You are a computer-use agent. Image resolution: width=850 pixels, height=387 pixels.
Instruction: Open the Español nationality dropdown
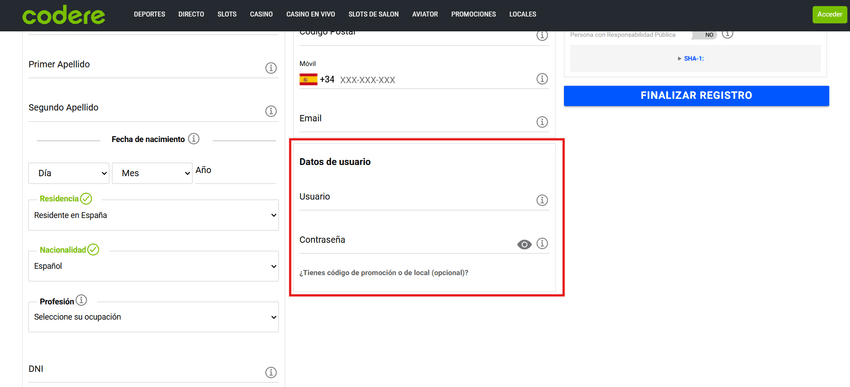(x=153, y=266)
